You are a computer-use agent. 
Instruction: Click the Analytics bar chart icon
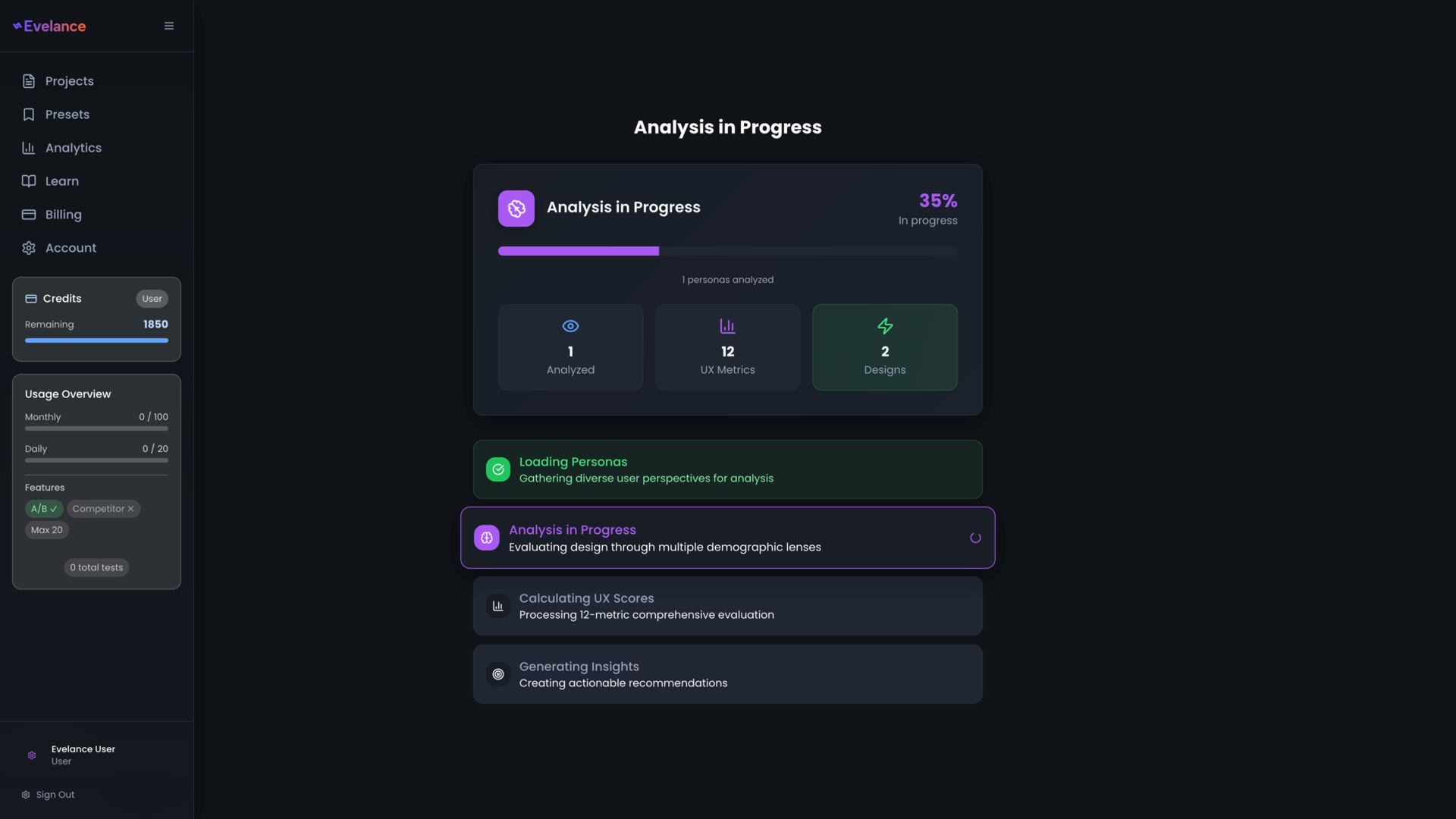click(x=29, y=148)
